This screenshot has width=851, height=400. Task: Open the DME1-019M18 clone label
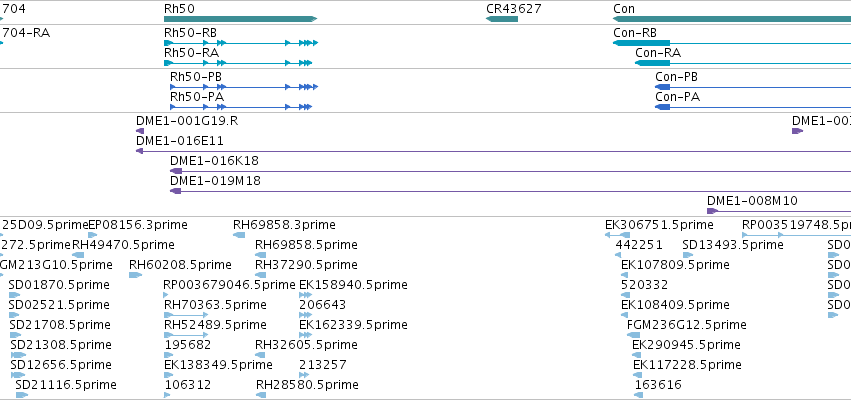tap(215, 181)
